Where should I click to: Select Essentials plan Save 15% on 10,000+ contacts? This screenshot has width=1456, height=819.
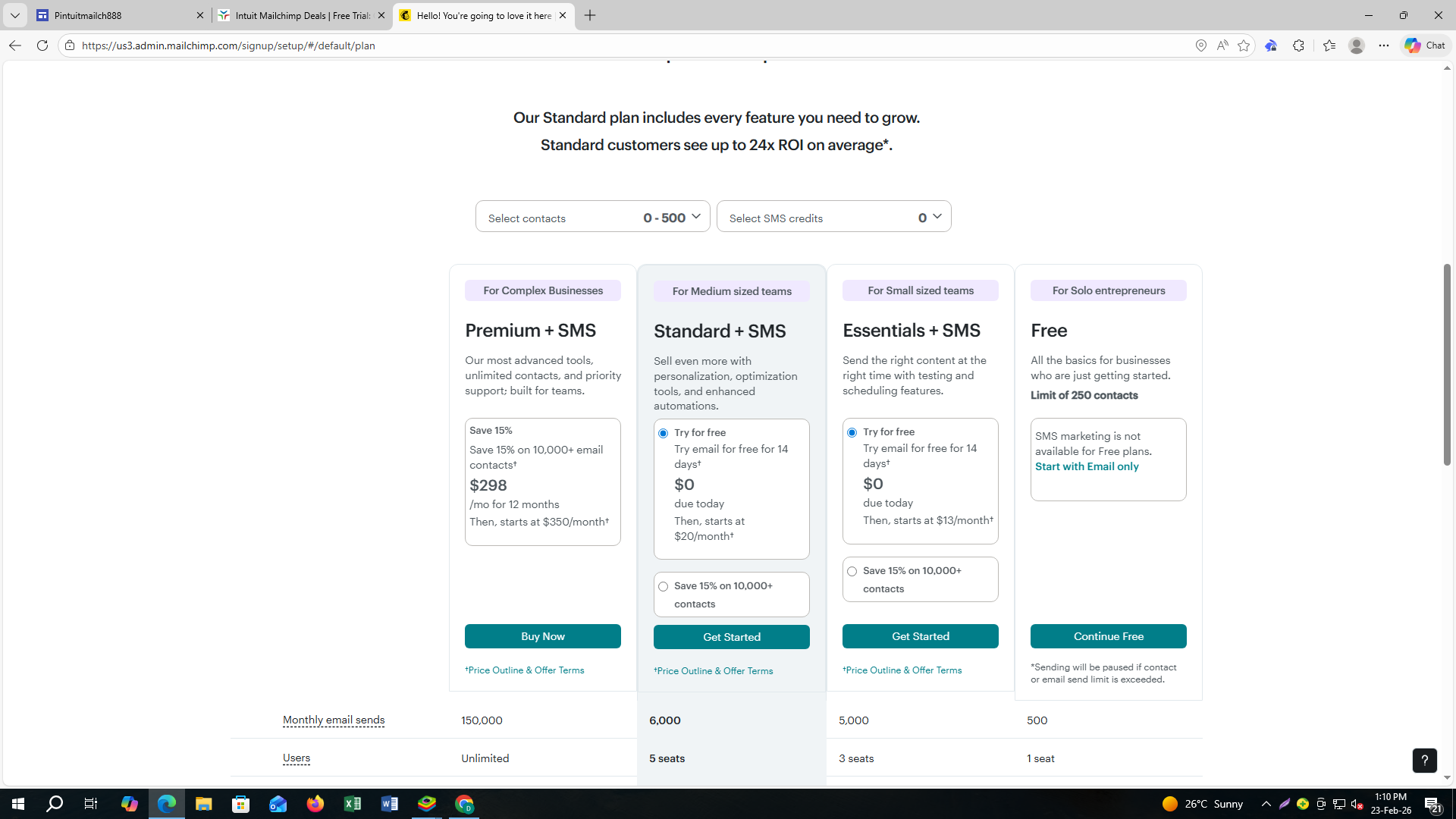[852, 571]
